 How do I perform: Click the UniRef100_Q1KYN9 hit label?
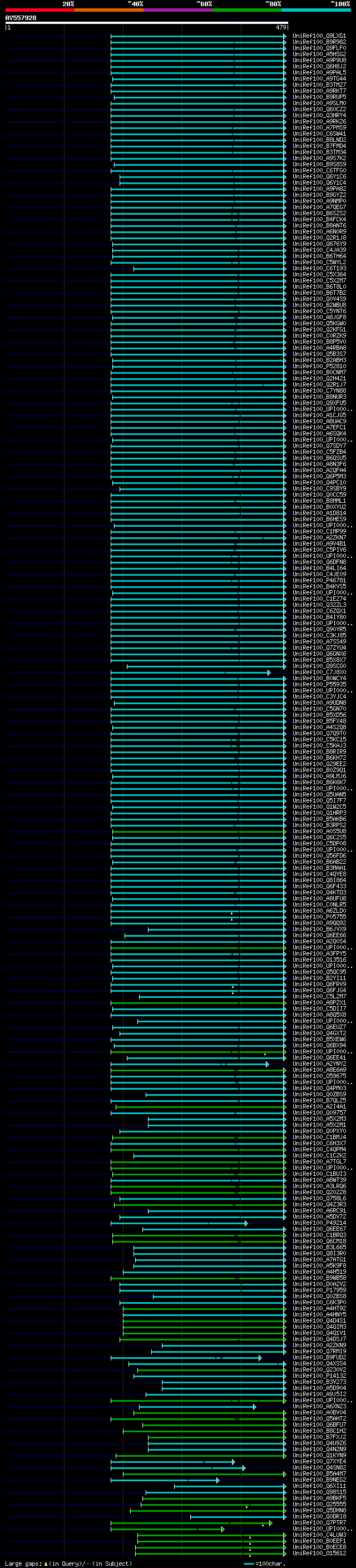coord(319,1456)
